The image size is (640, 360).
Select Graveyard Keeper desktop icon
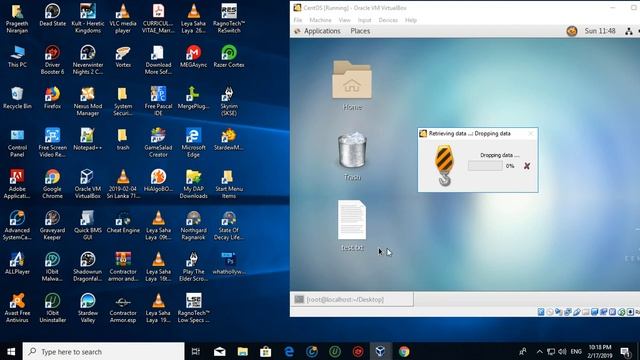pos(52,225)
